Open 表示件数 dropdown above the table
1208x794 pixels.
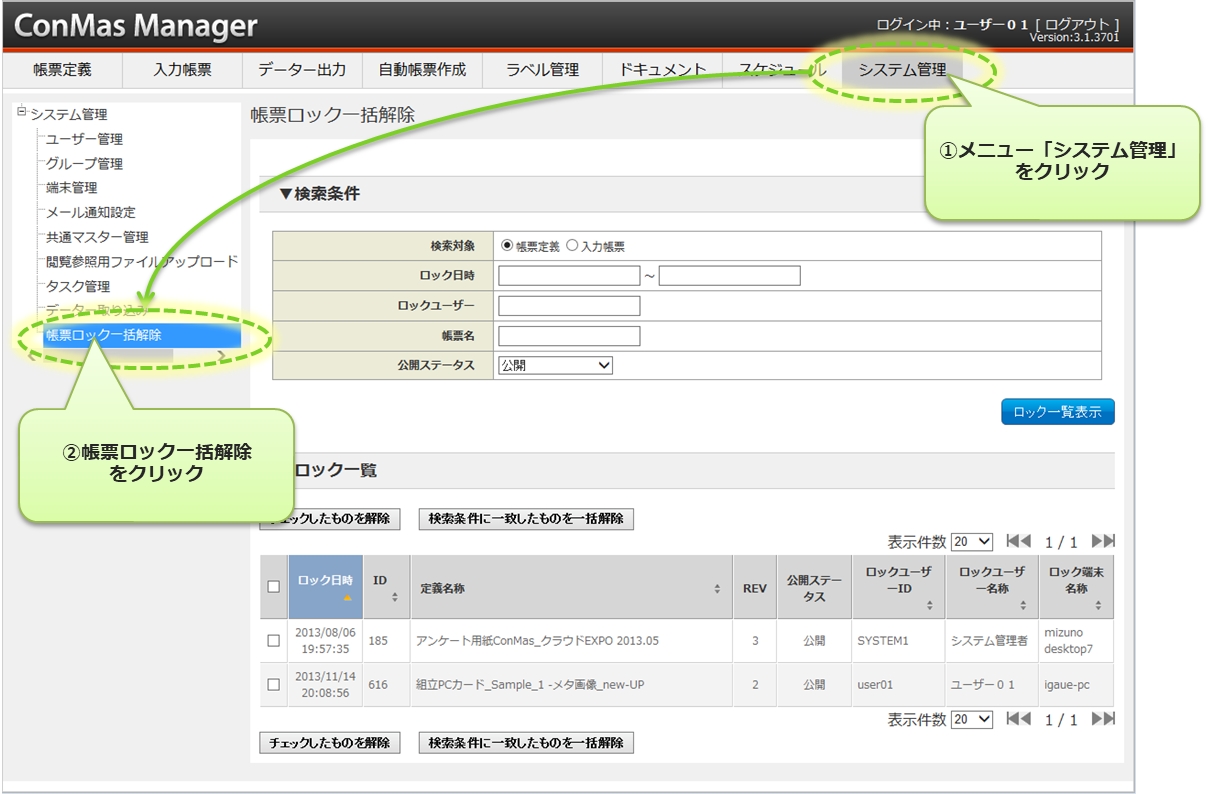point(971,542)
